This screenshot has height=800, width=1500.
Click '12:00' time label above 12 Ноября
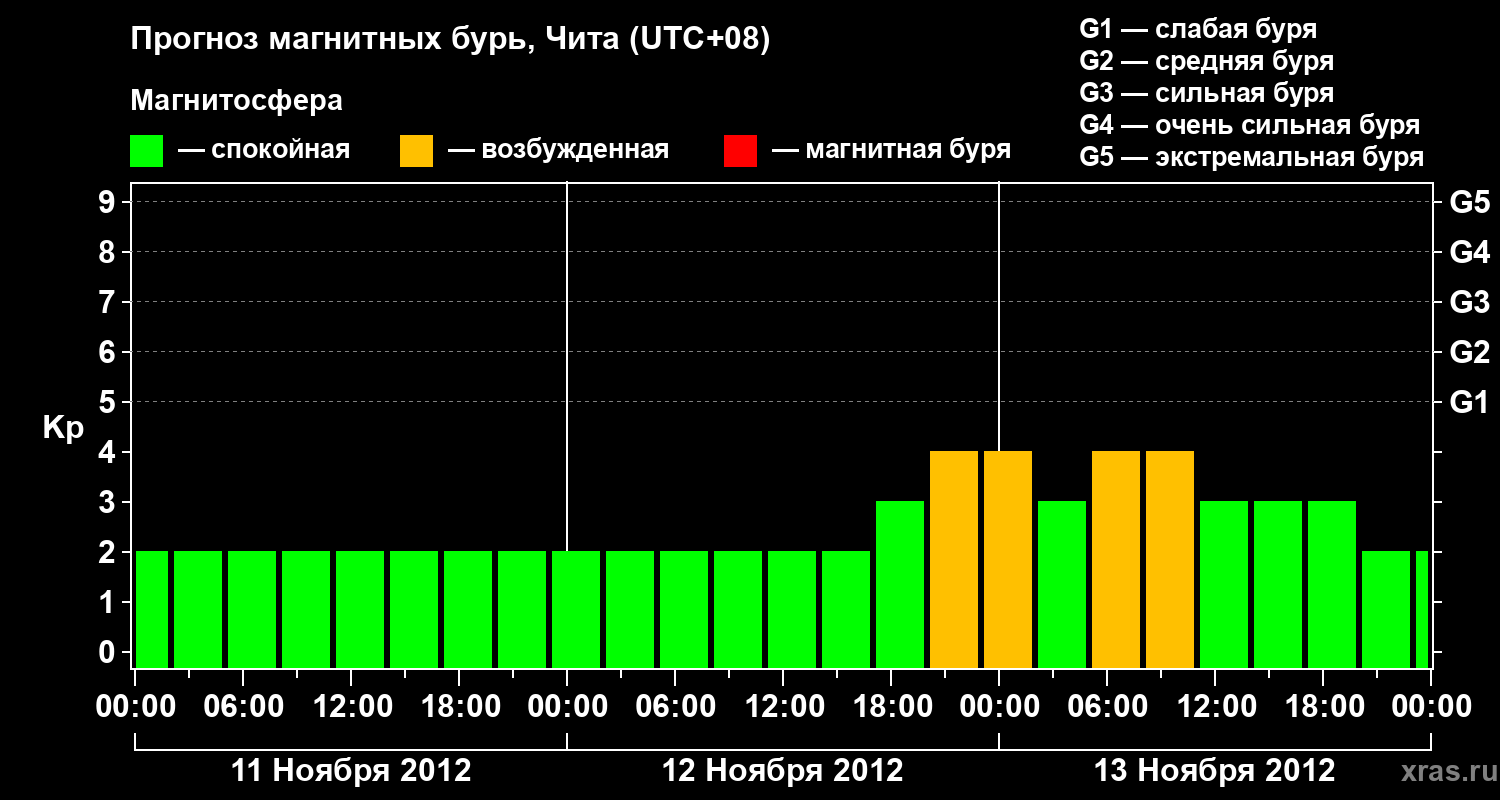tap(783, 707)
